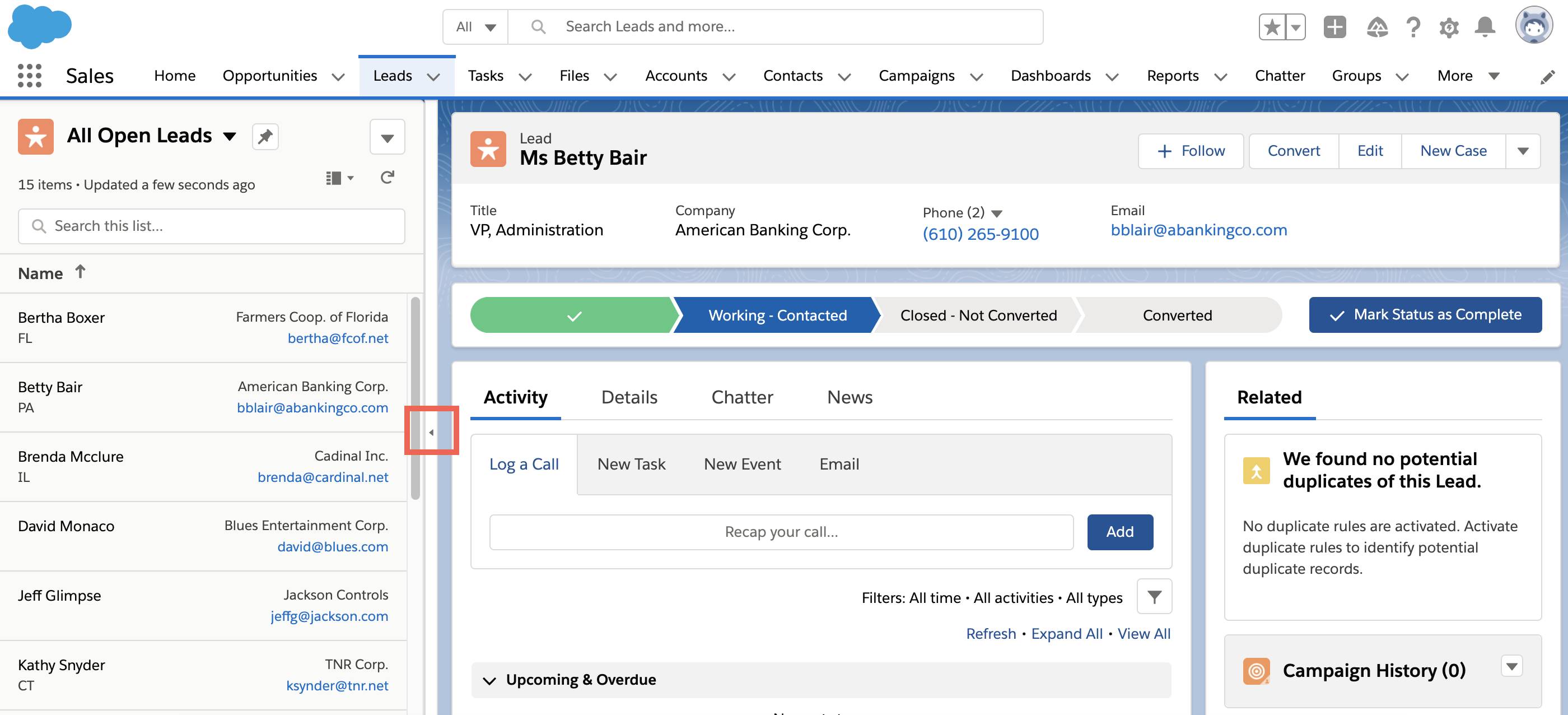Open the Notifications bell

1485,27
